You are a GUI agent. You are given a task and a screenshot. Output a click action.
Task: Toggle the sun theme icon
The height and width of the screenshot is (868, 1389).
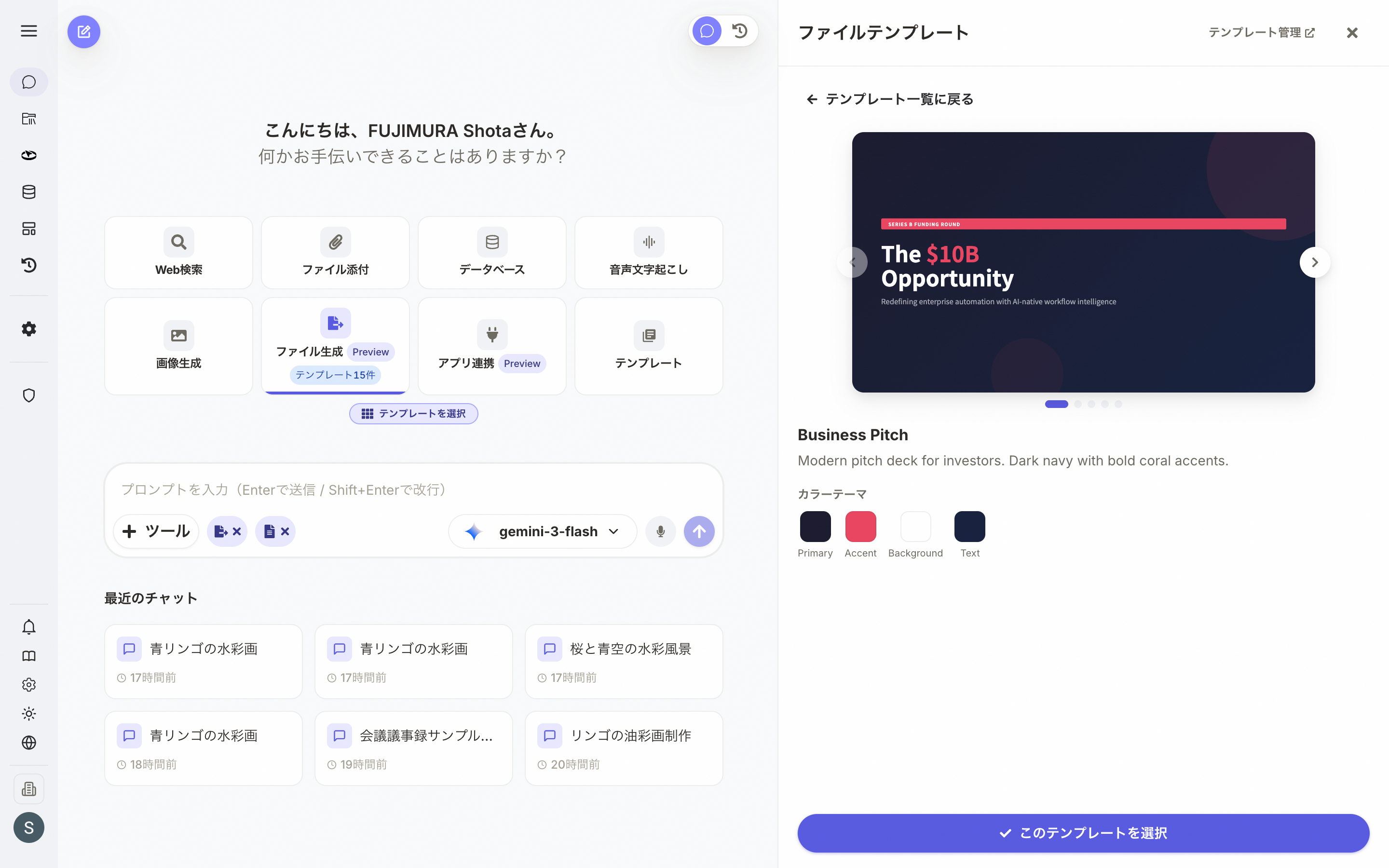[29, 714]
